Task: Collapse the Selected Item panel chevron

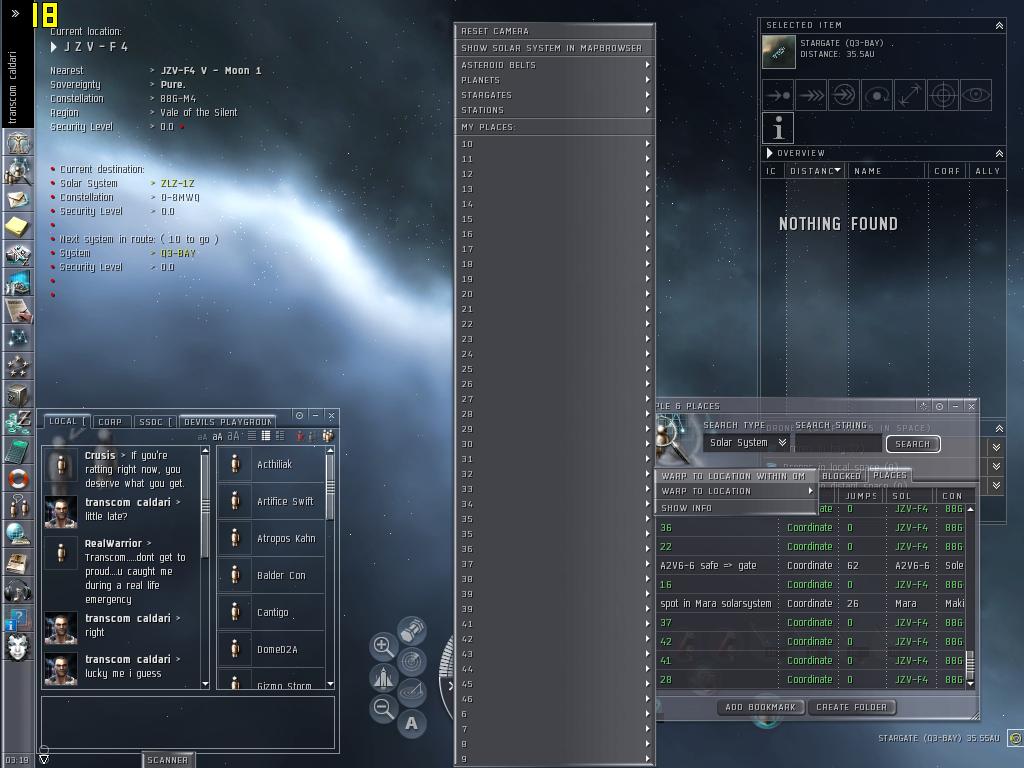Action: pyautogui.click(x=999, y=25)
